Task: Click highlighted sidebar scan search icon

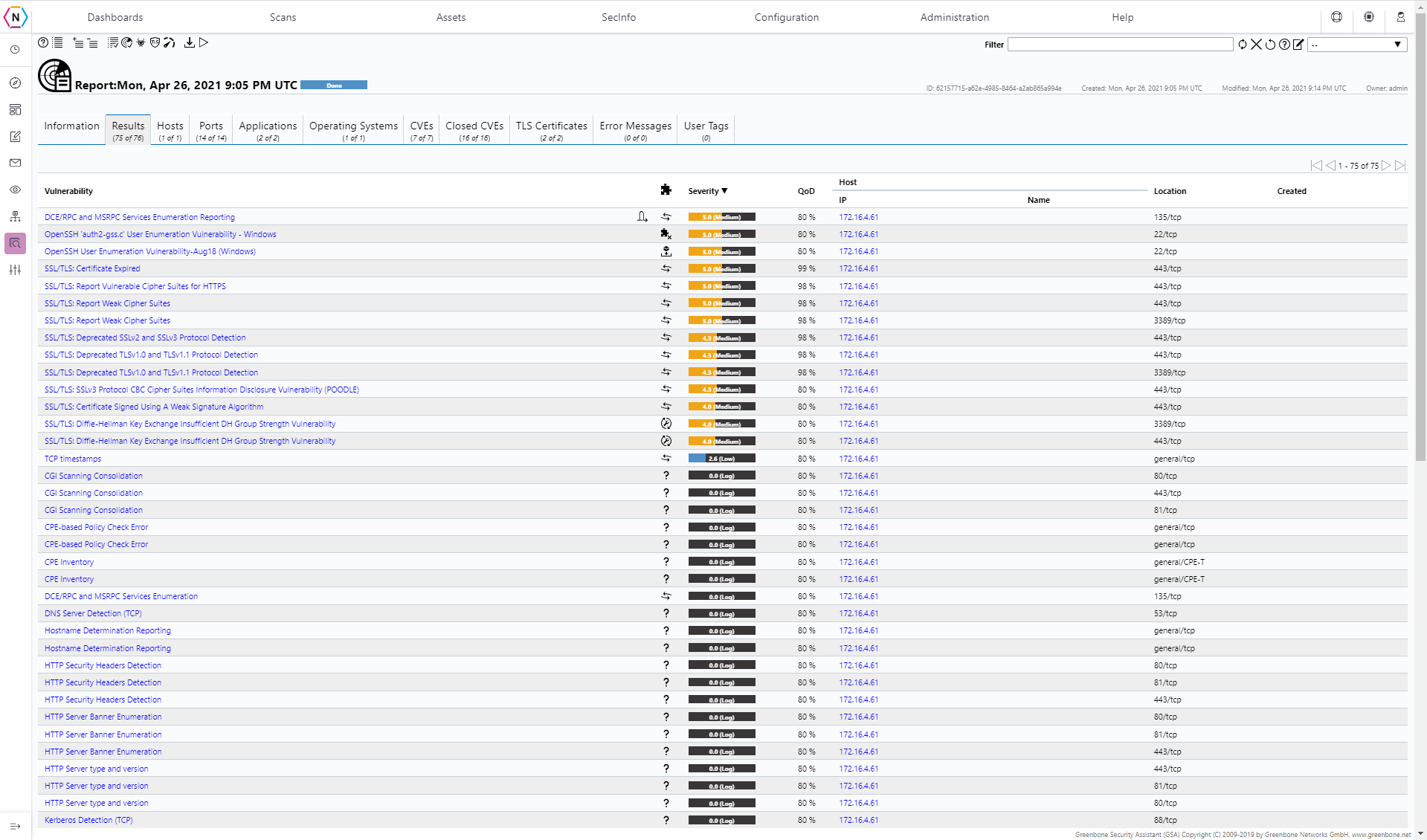Action: click(x=15, y=243)
